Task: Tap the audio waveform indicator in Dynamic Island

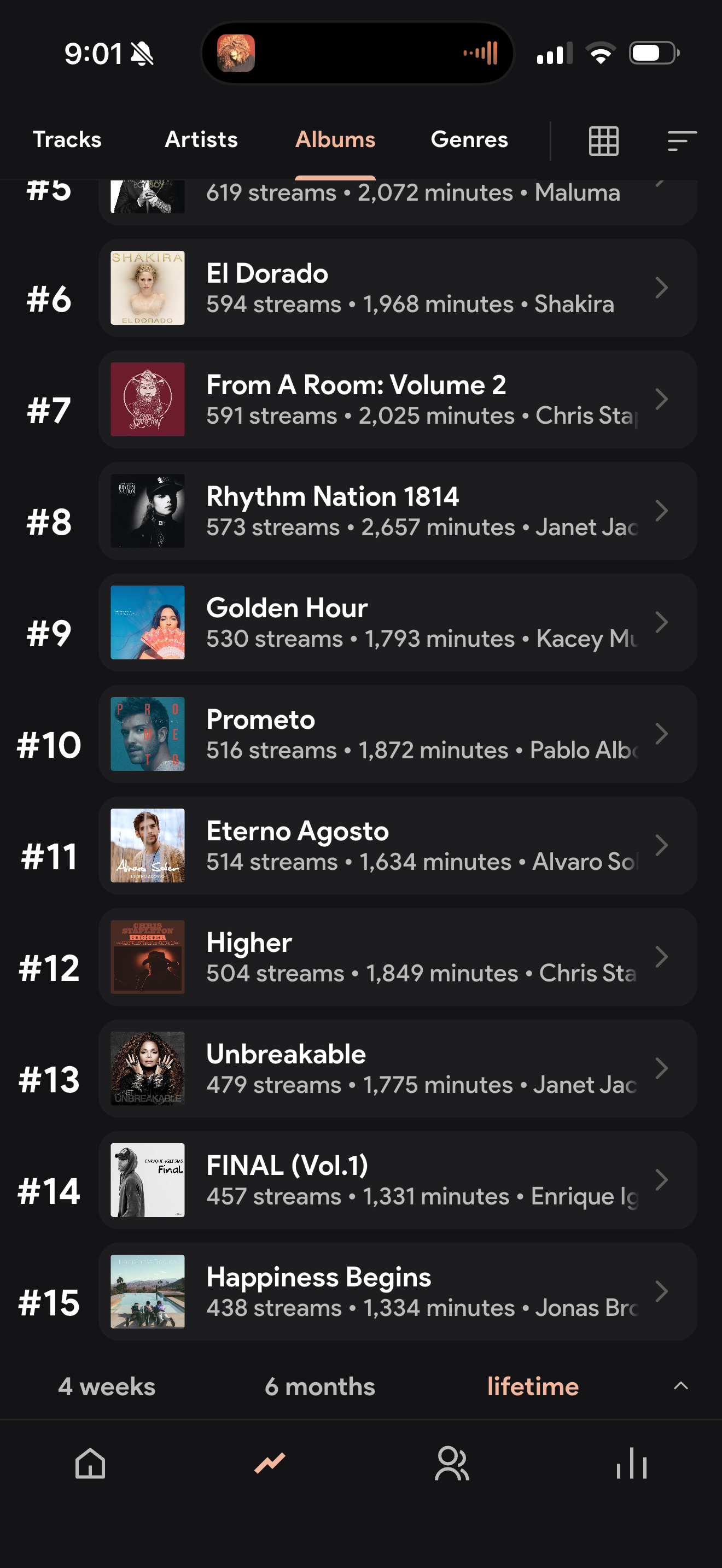Action: pos(481,53)
